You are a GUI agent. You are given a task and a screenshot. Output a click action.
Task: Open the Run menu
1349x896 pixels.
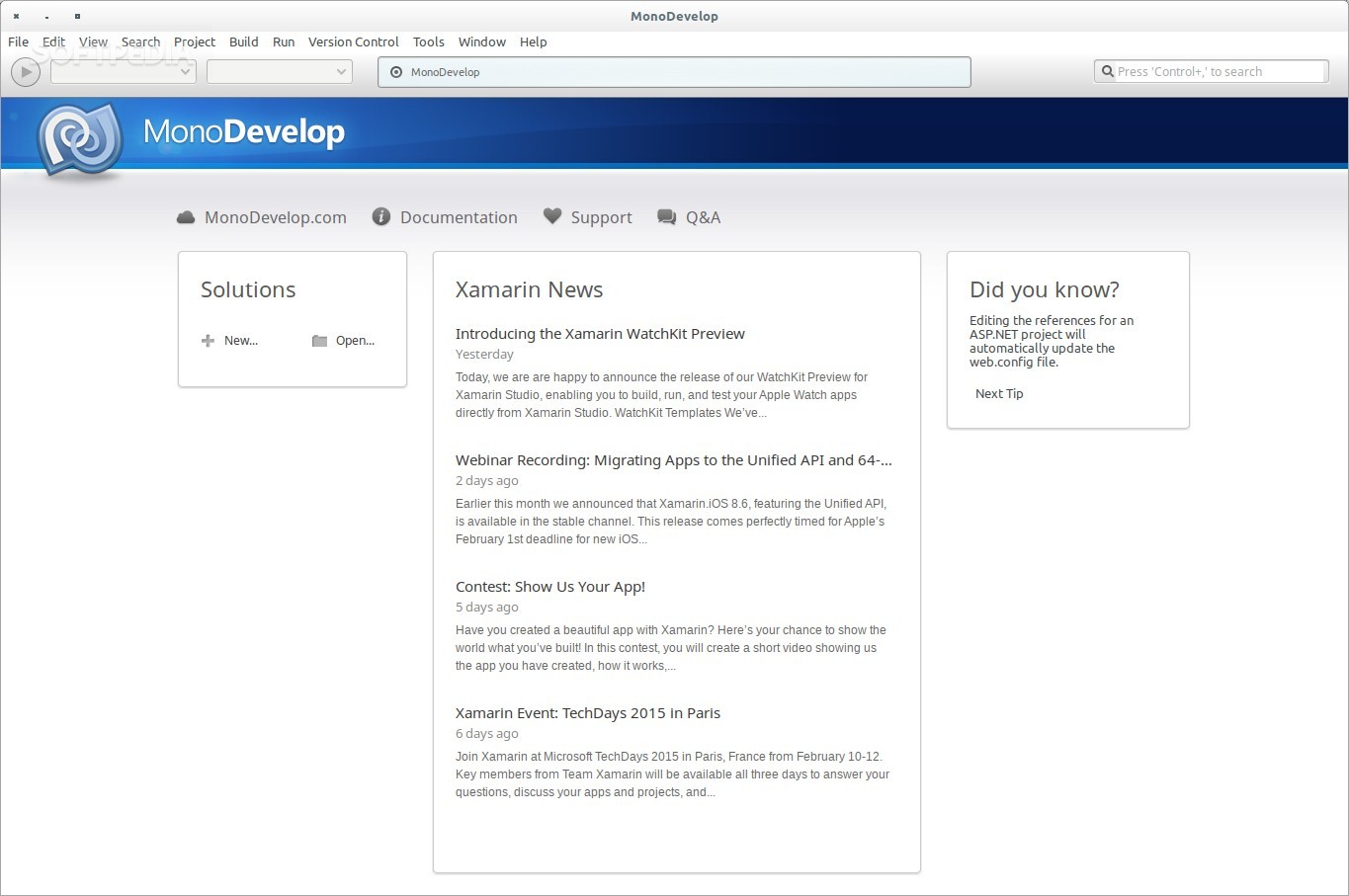coord(284,41)
